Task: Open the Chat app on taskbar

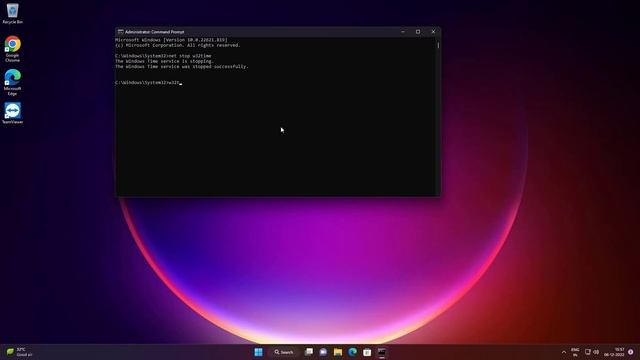Action: pyautogui.click(x=323, y=352)
